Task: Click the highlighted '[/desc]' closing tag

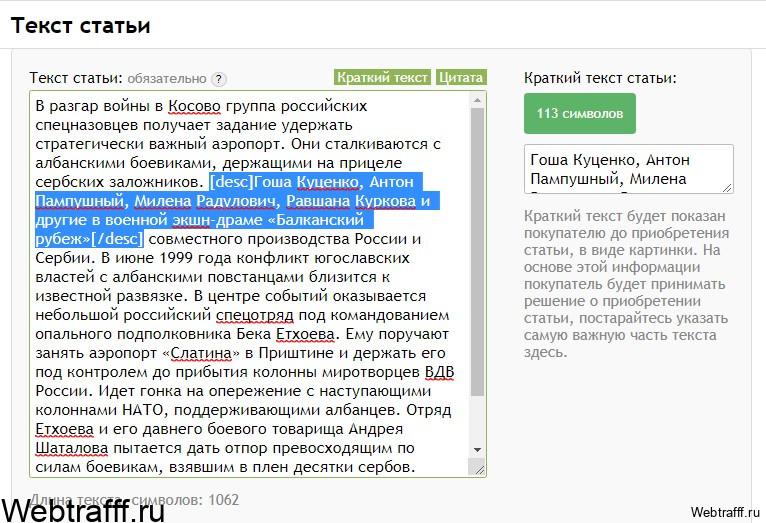Action: 117,239
